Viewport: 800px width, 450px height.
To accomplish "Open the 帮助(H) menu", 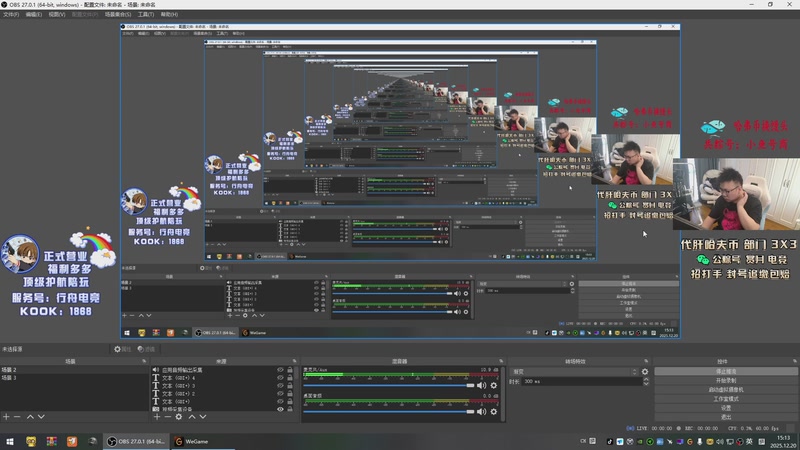I will [169, 14].
